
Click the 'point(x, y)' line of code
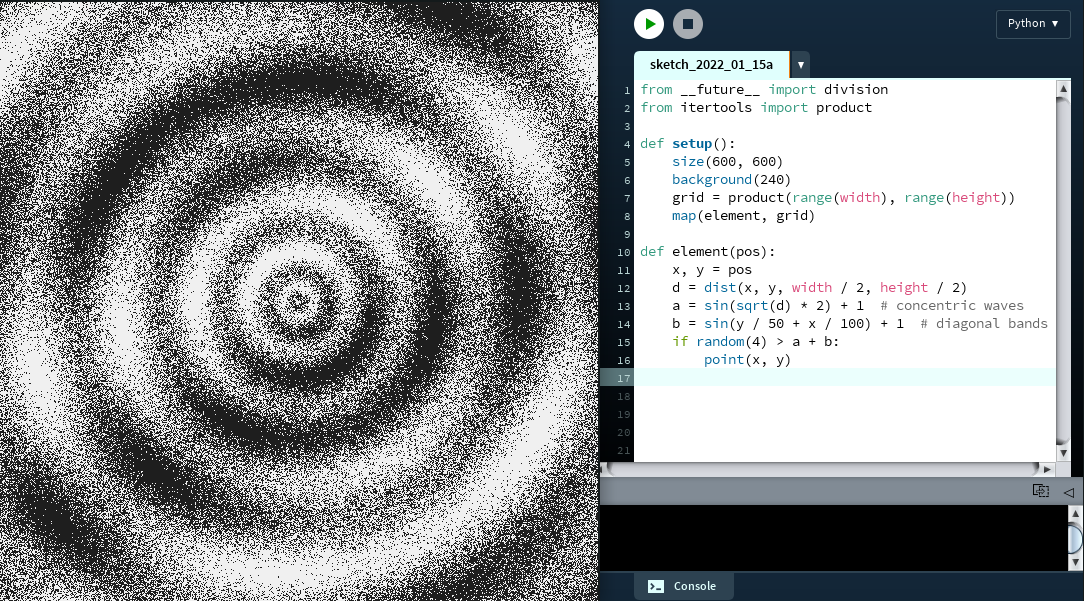(747, 359)
